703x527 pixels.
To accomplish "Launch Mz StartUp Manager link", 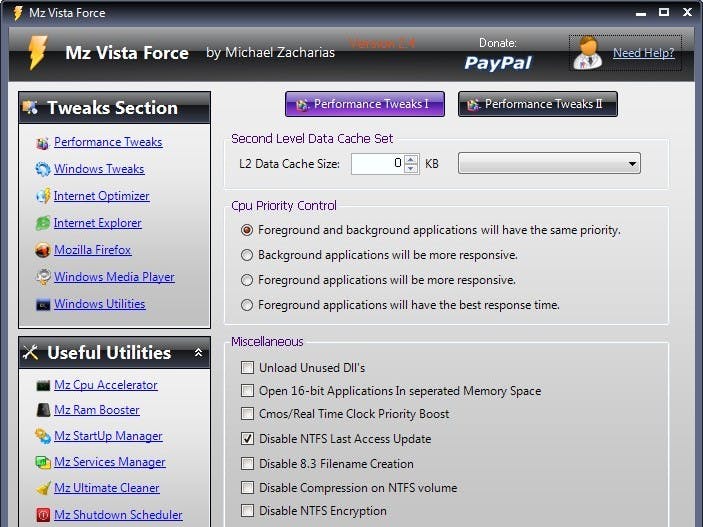I will pyautogui.click(x=108, y=436).
